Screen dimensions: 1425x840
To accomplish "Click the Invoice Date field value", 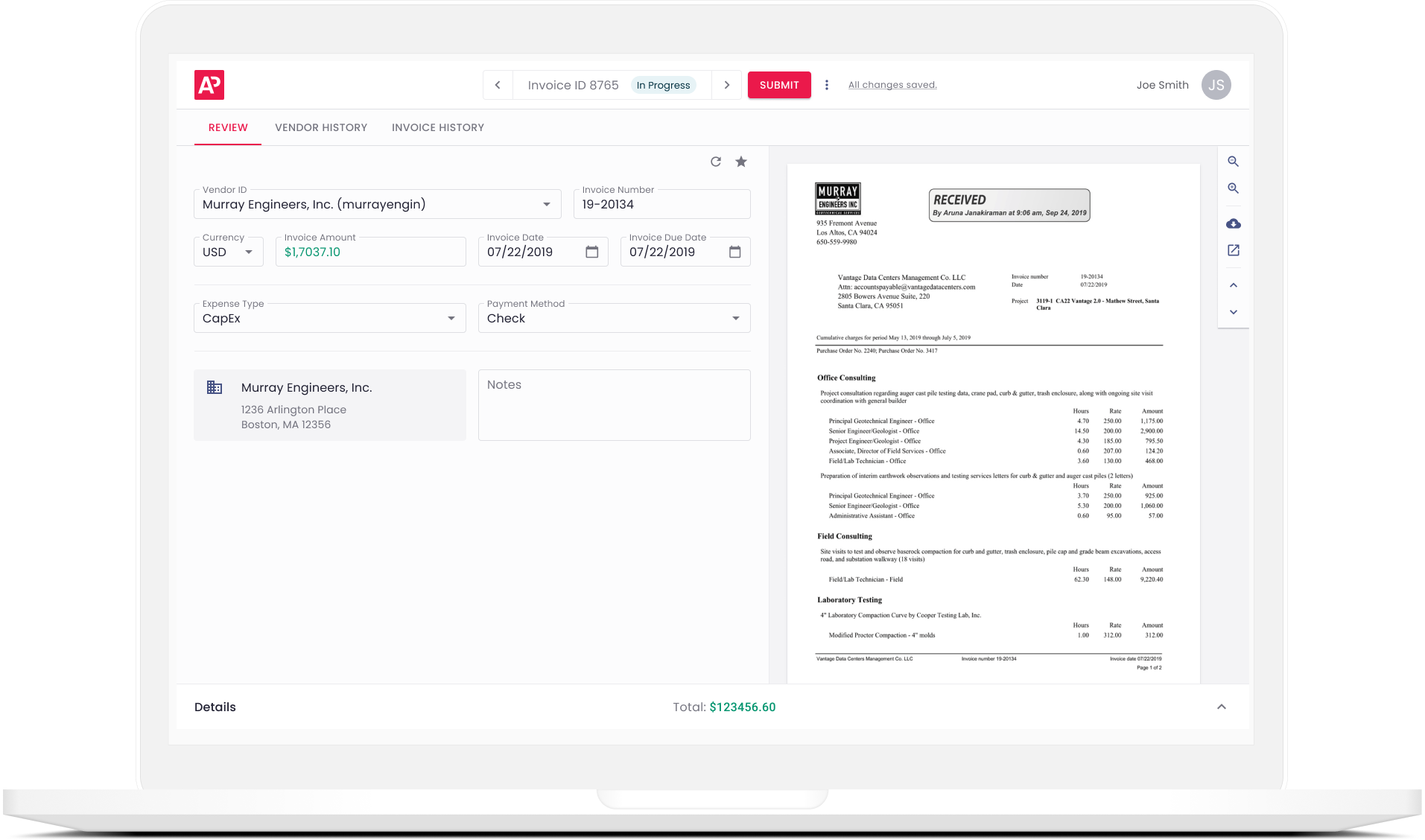I will click(520, 252).
